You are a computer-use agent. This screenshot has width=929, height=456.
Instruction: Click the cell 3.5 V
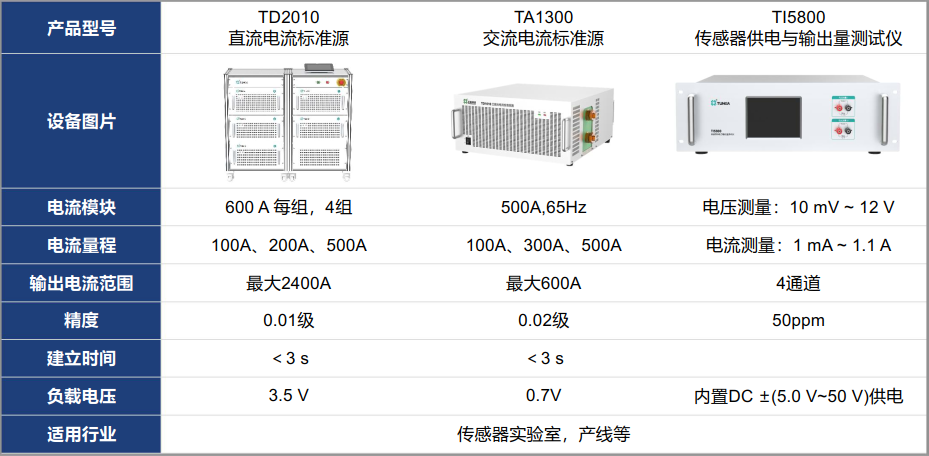pos(289,396)
